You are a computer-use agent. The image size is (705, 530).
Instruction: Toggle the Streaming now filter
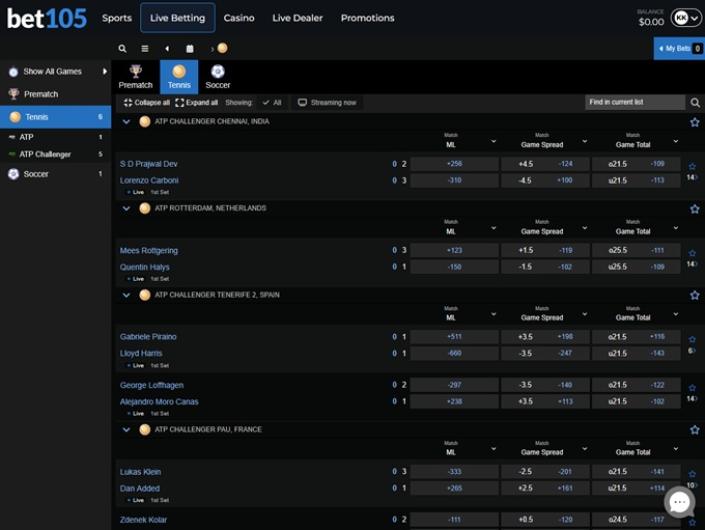(x=328, y=102)
